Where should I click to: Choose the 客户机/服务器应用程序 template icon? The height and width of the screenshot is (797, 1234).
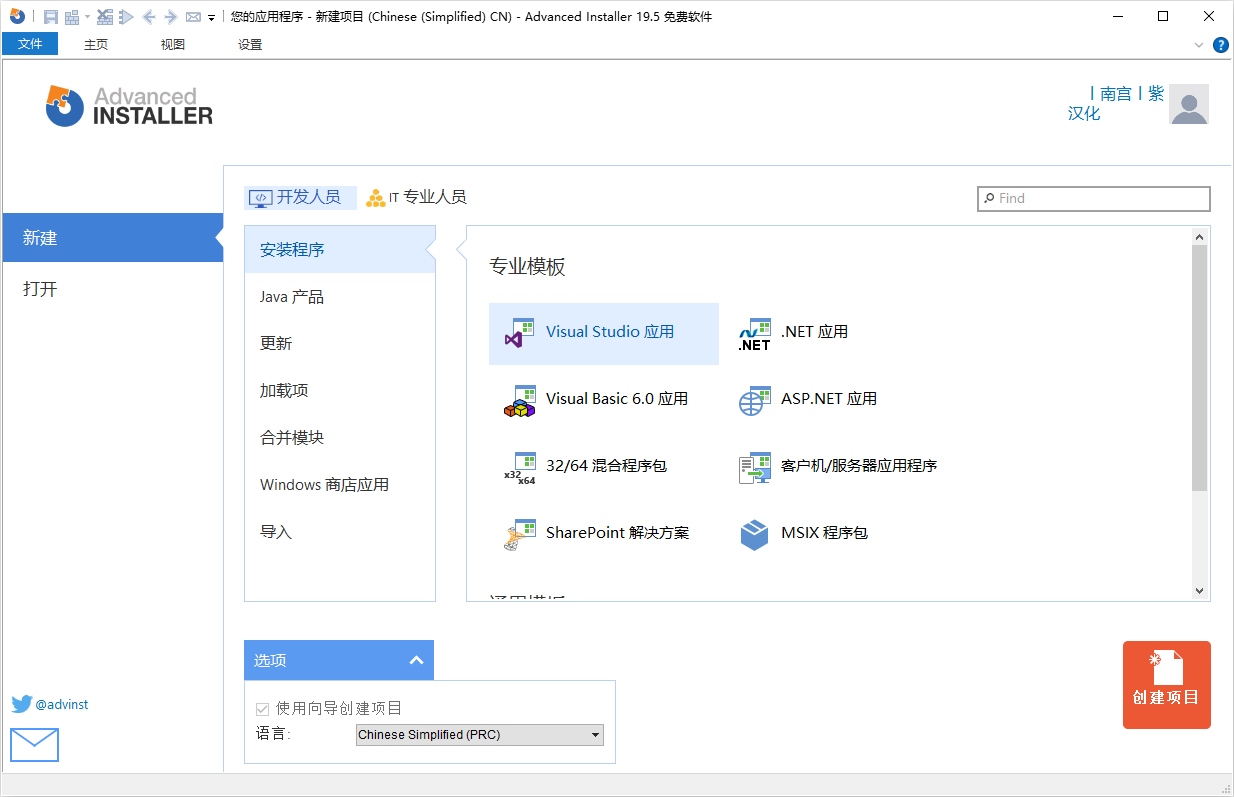point(754,467)
